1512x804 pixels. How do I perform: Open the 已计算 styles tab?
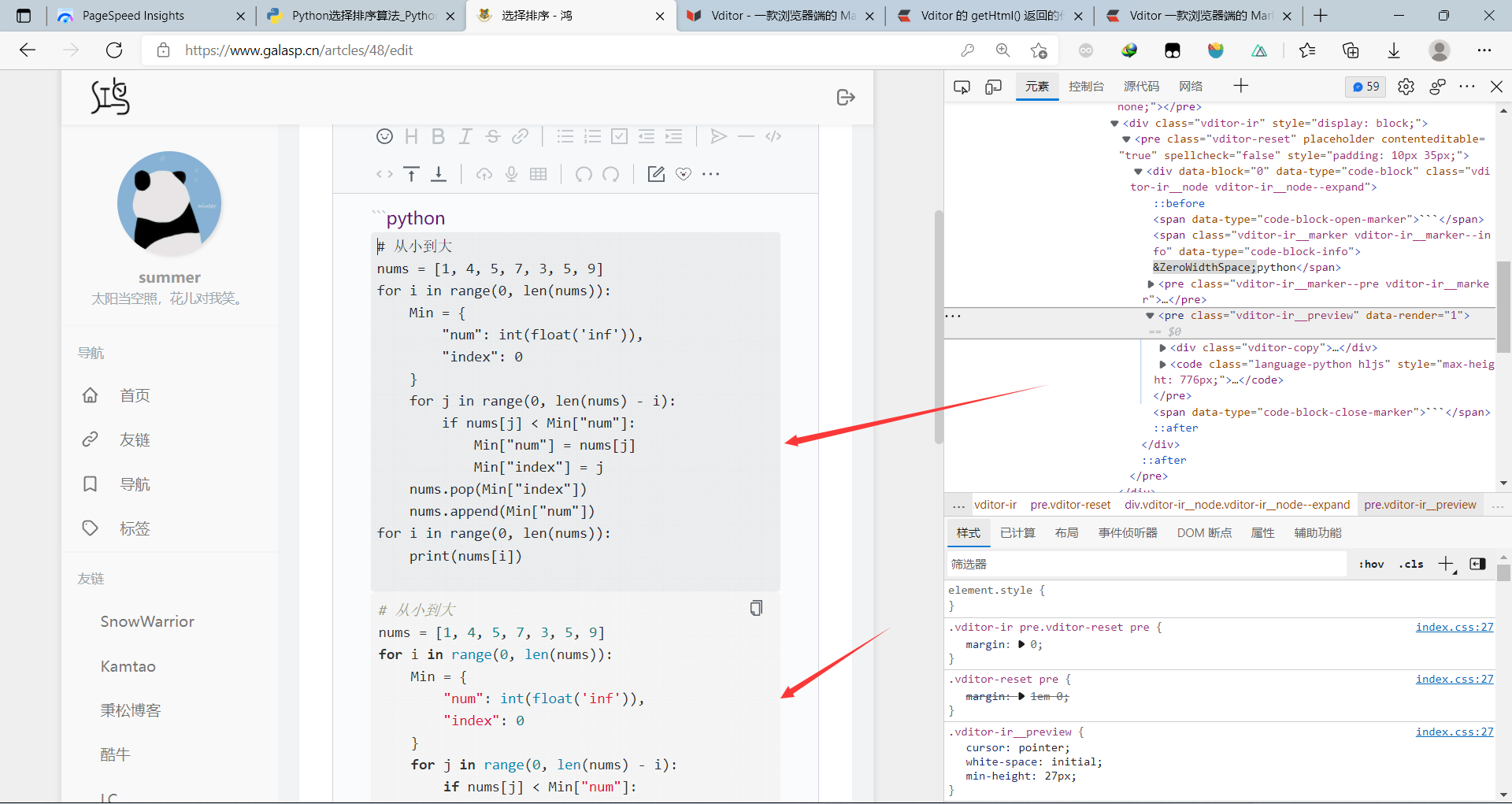tap(1017, 533)
